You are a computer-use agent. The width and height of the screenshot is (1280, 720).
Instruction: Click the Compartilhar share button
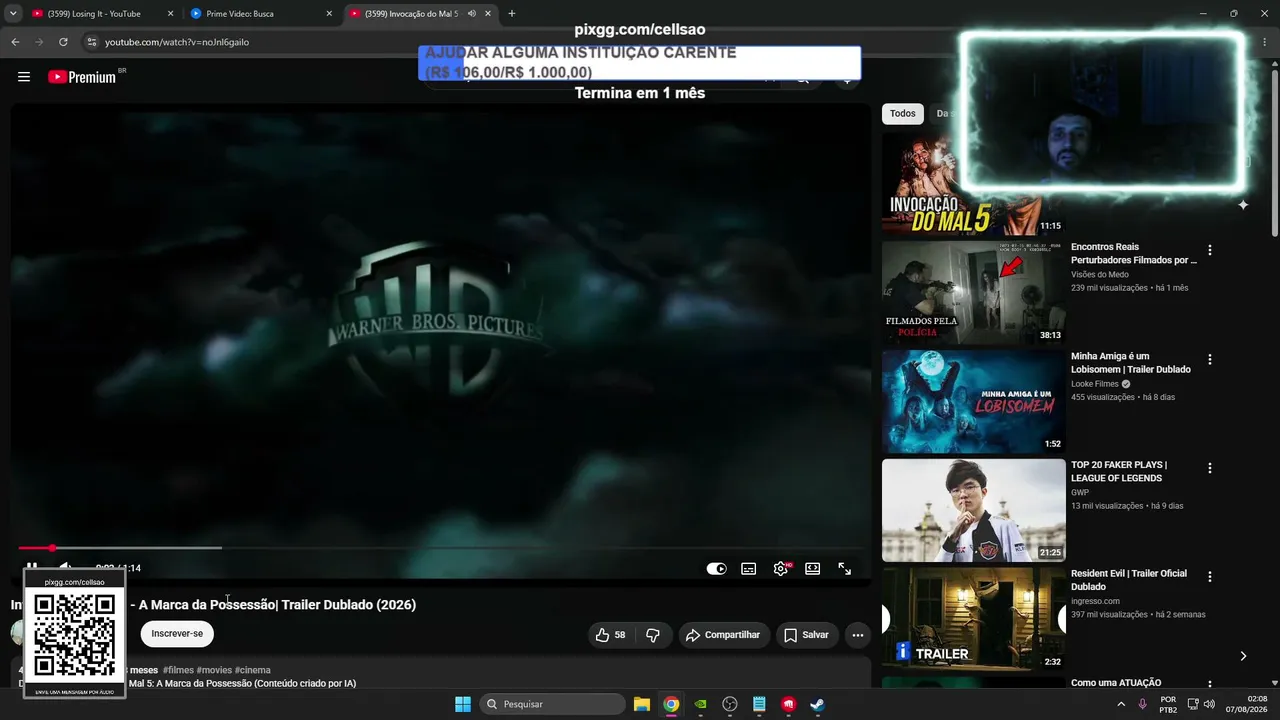pos(723,635)
